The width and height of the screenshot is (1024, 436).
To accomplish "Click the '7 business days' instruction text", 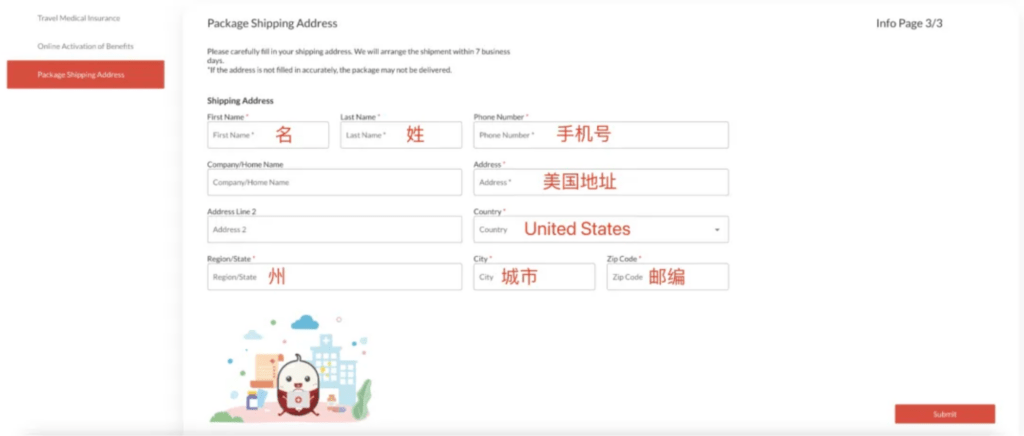I will click(x=359, y=55).
